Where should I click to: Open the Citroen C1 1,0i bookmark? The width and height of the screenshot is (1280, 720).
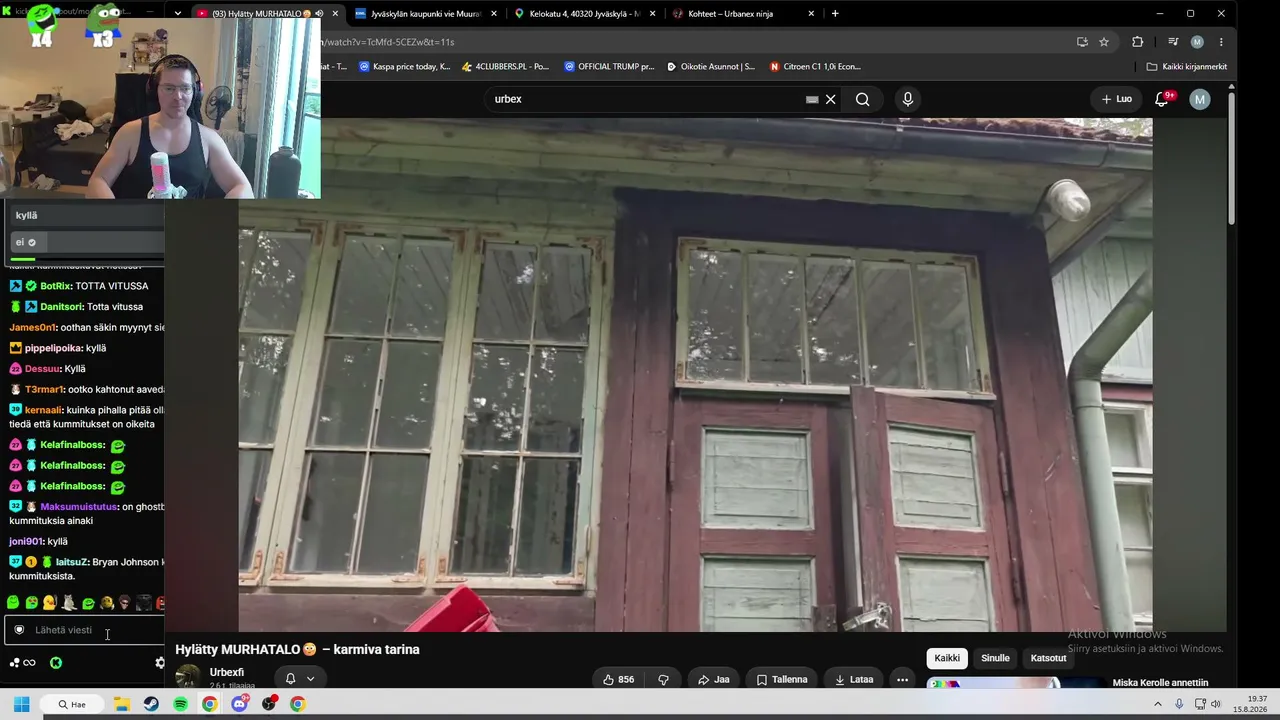pos(815,67)
